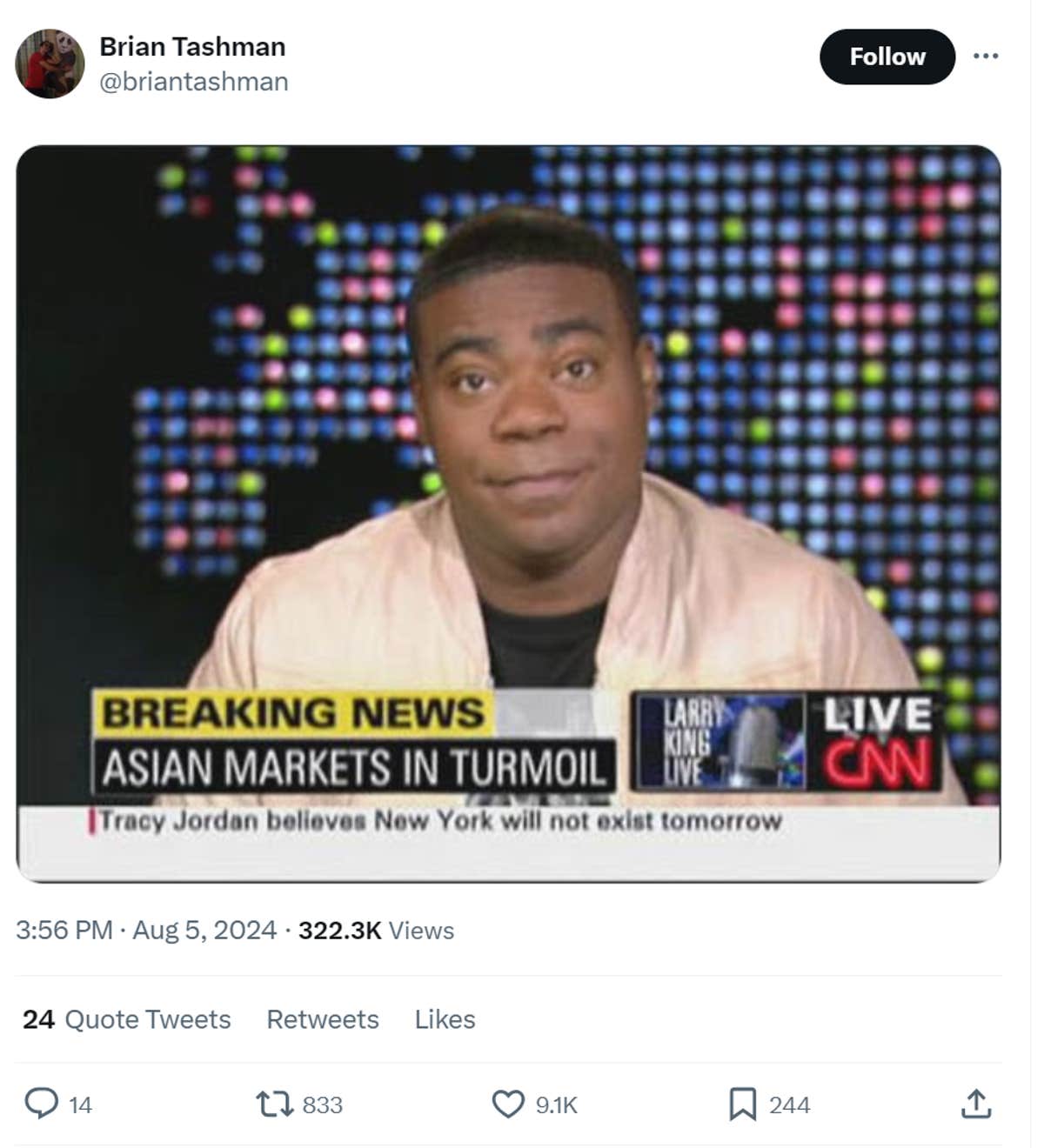Click the Follow button
The height and width of the screenshot is (1148, 1044).
tap(887, 57)
